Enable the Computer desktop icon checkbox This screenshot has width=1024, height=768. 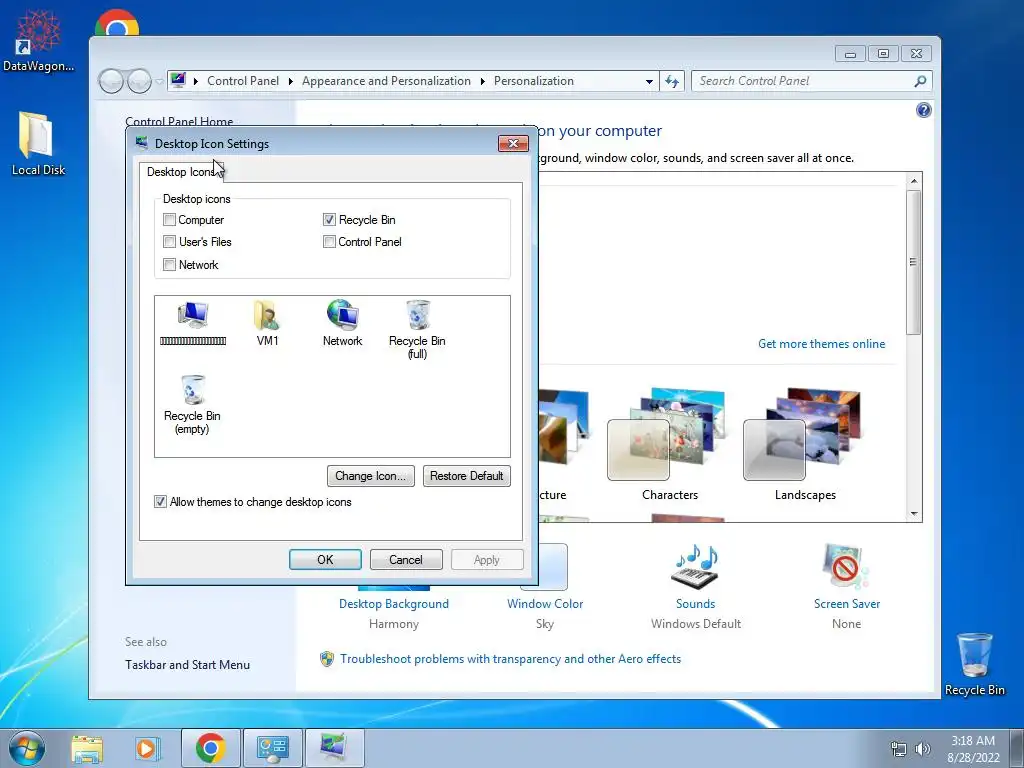169,219
